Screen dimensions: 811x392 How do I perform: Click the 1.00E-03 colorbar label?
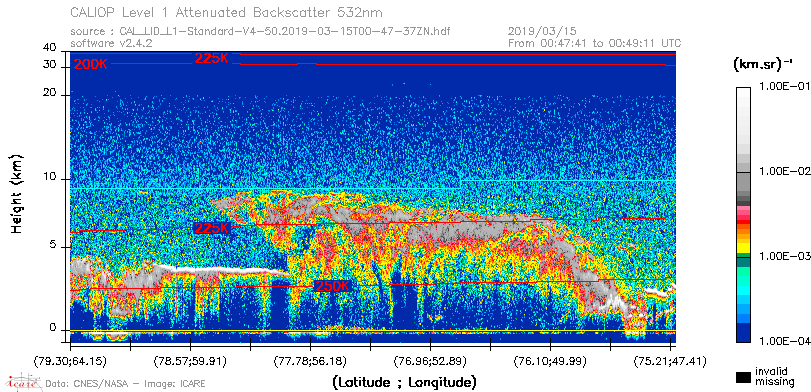[x=783, y=257]
